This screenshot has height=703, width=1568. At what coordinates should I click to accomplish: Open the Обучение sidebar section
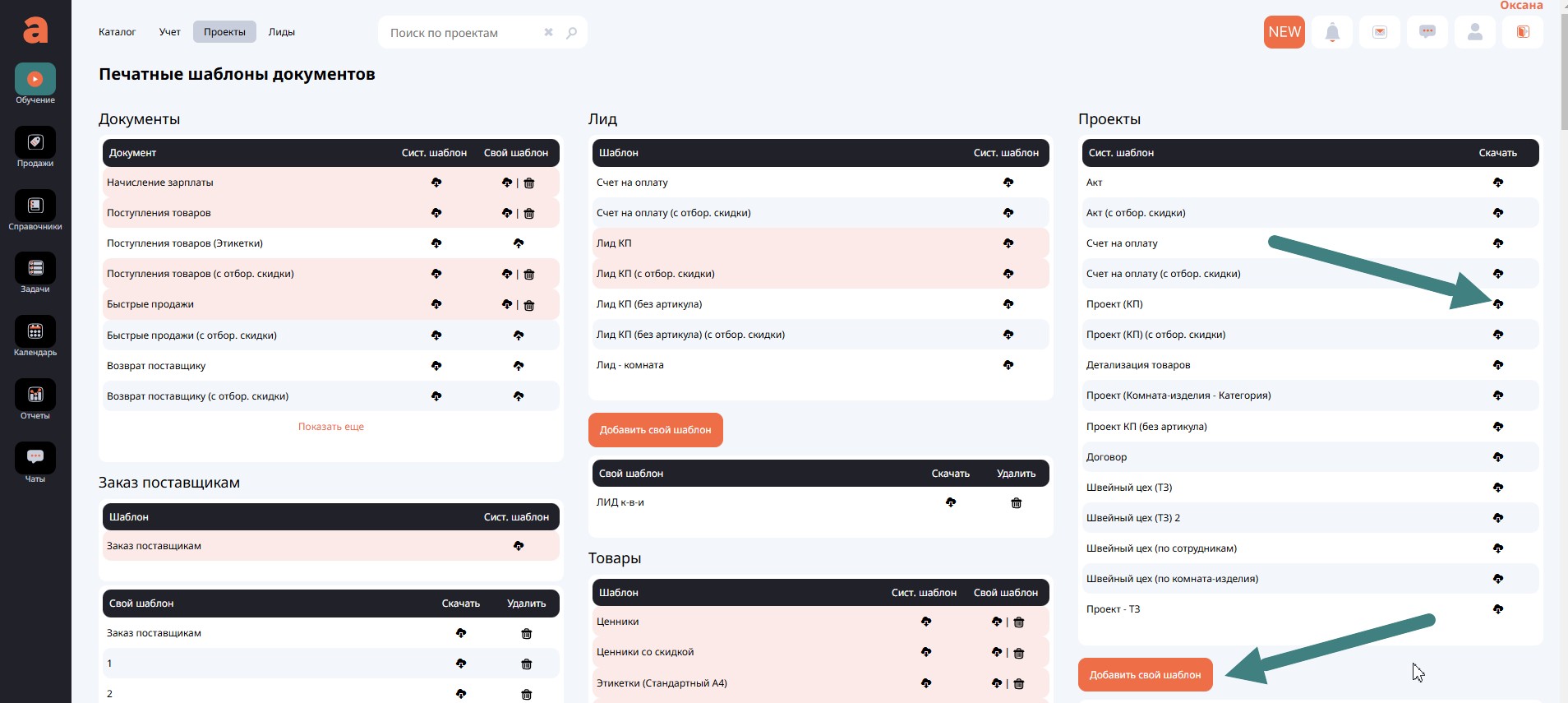point(35,80)
